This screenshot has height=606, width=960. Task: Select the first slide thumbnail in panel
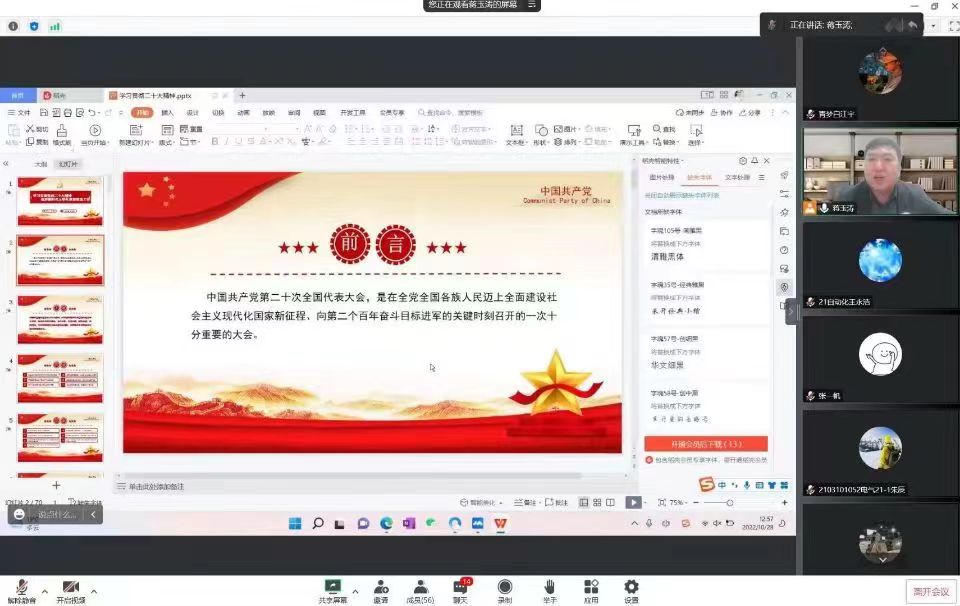pyautogui.click(x=60, y=202)
